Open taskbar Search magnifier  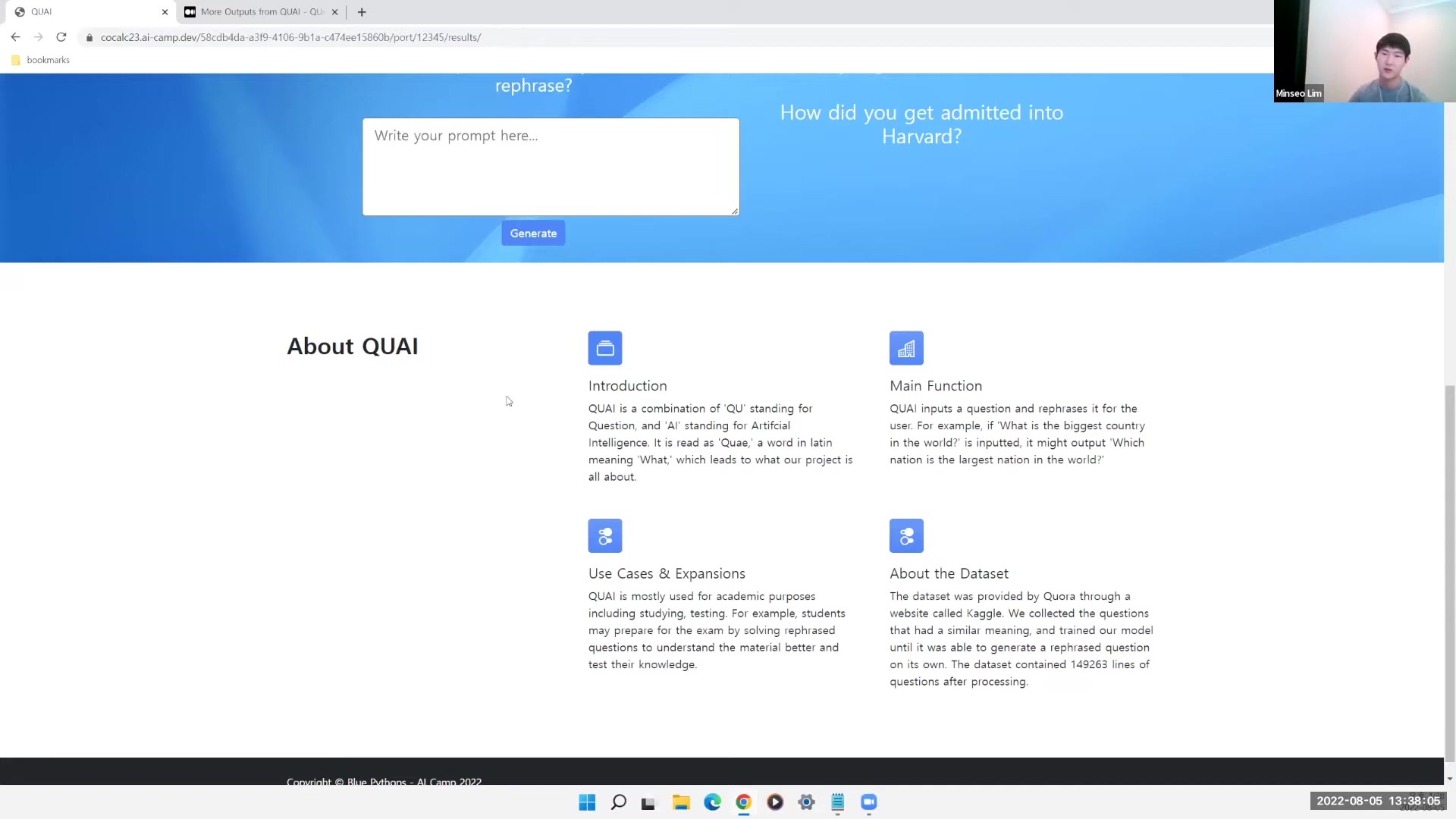point(619,802)
